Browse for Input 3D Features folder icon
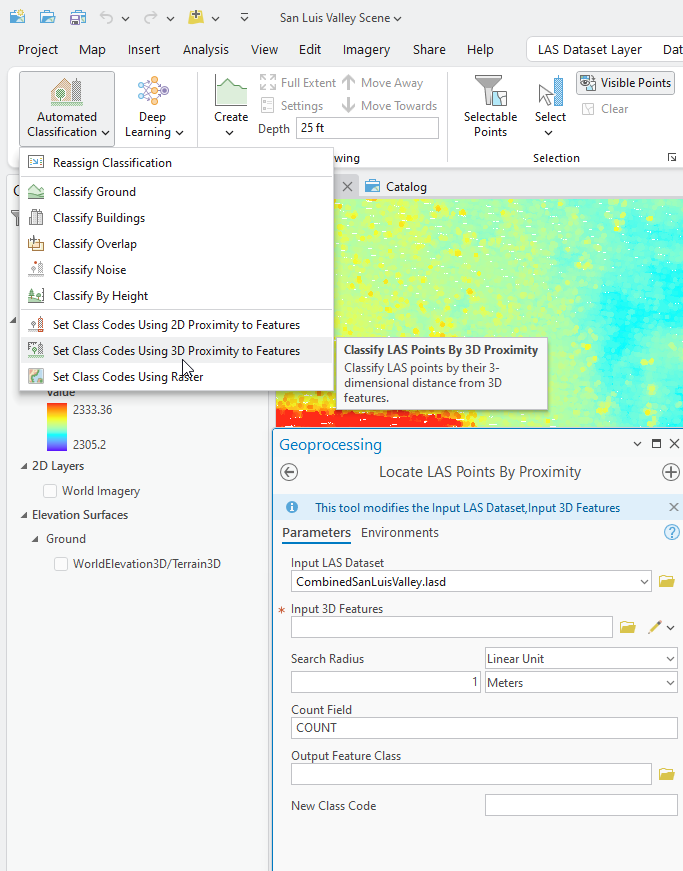The height and width of the screenshot is (871, 683). (x=627, y=627)
